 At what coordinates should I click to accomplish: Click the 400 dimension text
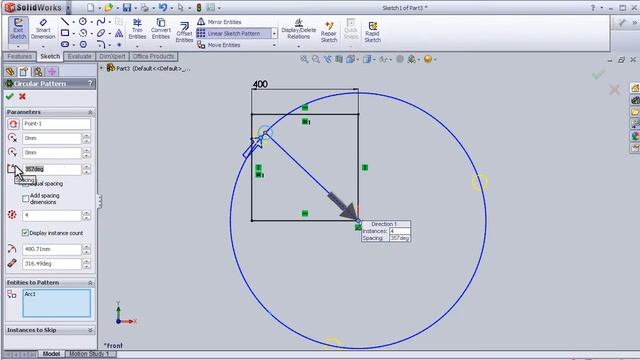(260, 84)
